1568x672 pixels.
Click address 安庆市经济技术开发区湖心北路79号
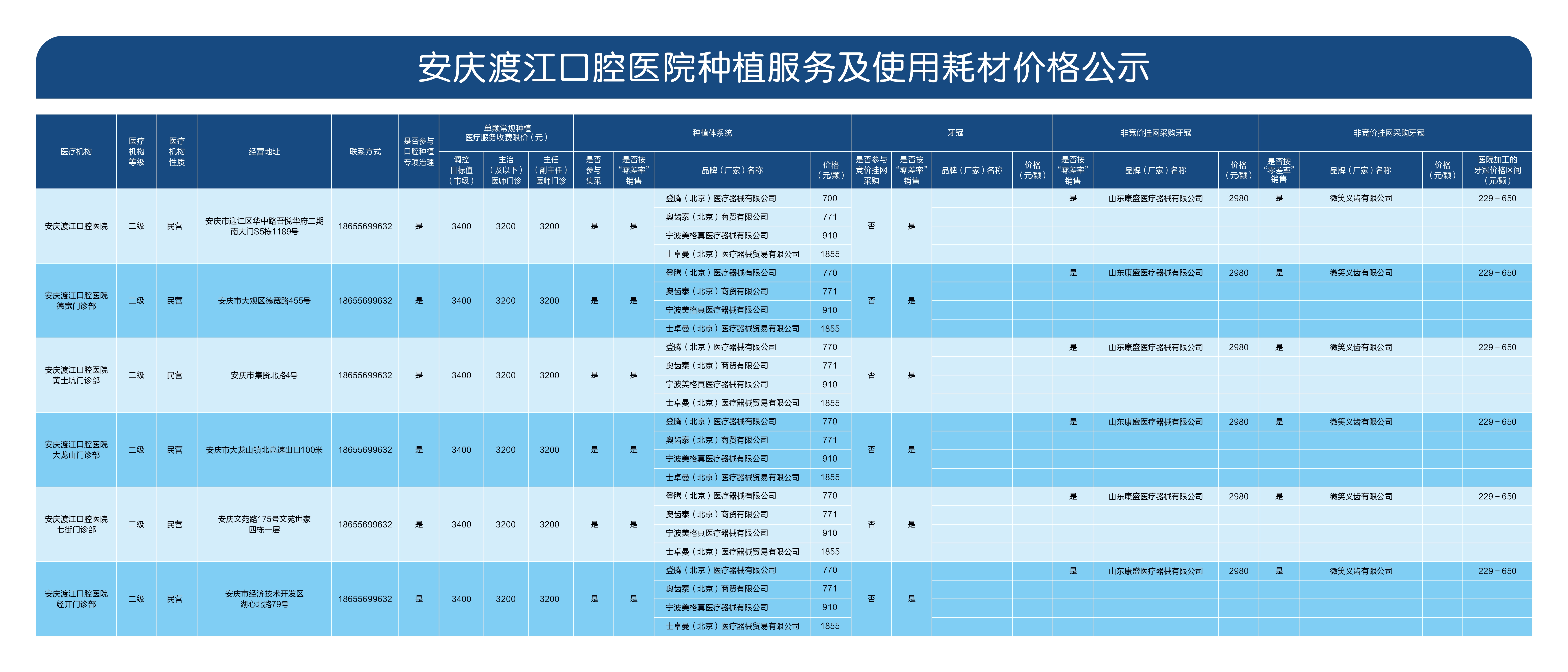[264, 599]
